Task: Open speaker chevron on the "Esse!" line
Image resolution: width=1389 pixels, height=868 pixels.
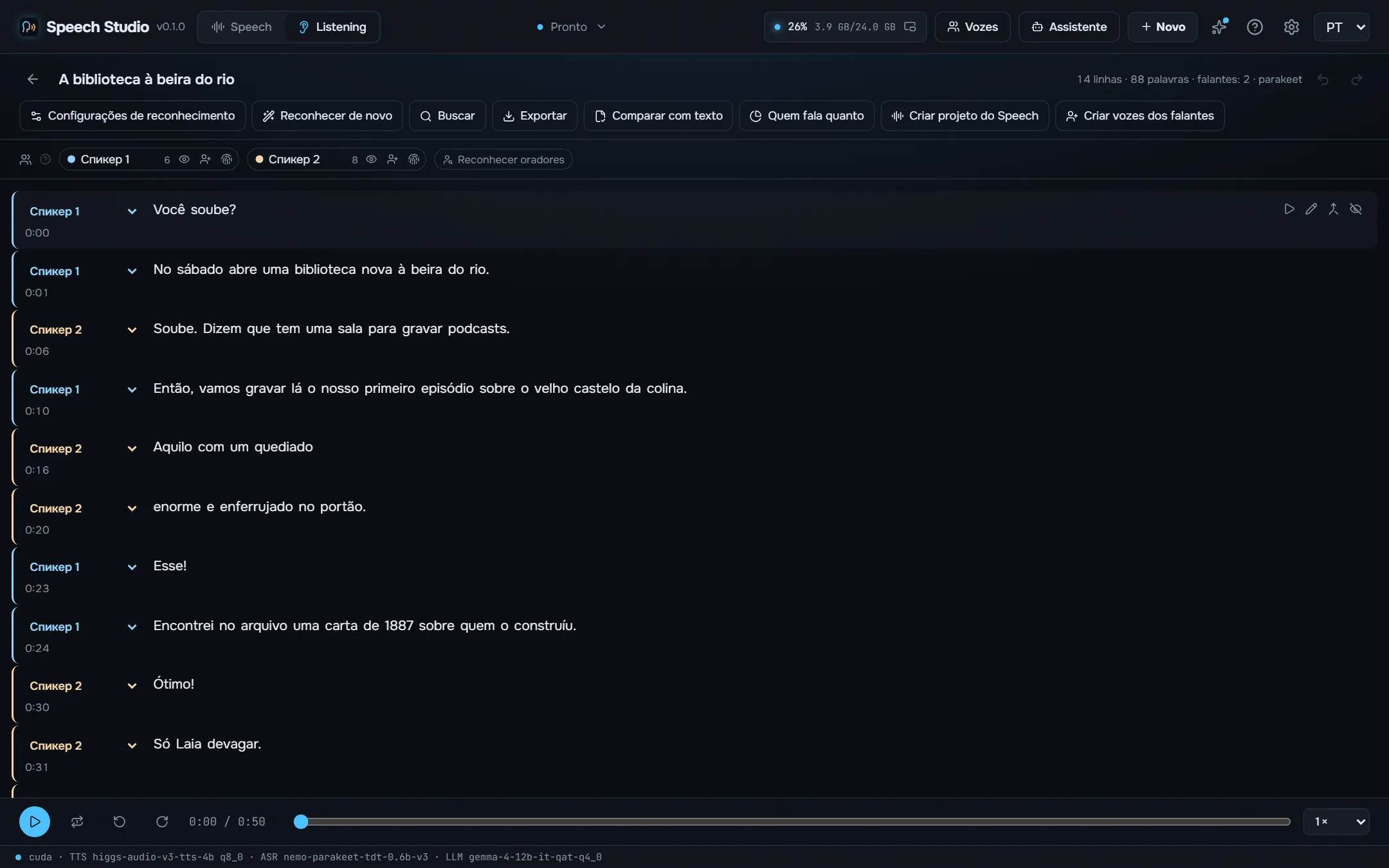Action: click(132, 567)
